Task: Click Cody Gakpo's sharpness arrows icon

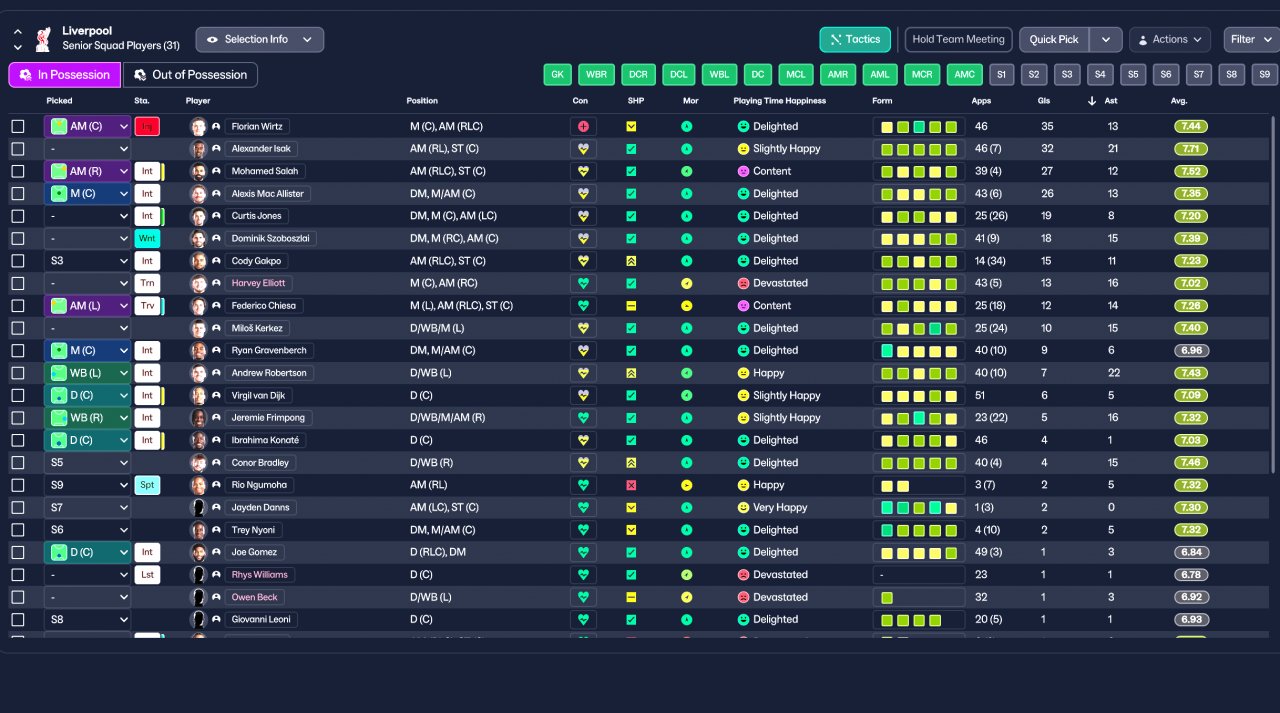Action: click(631, 261)
